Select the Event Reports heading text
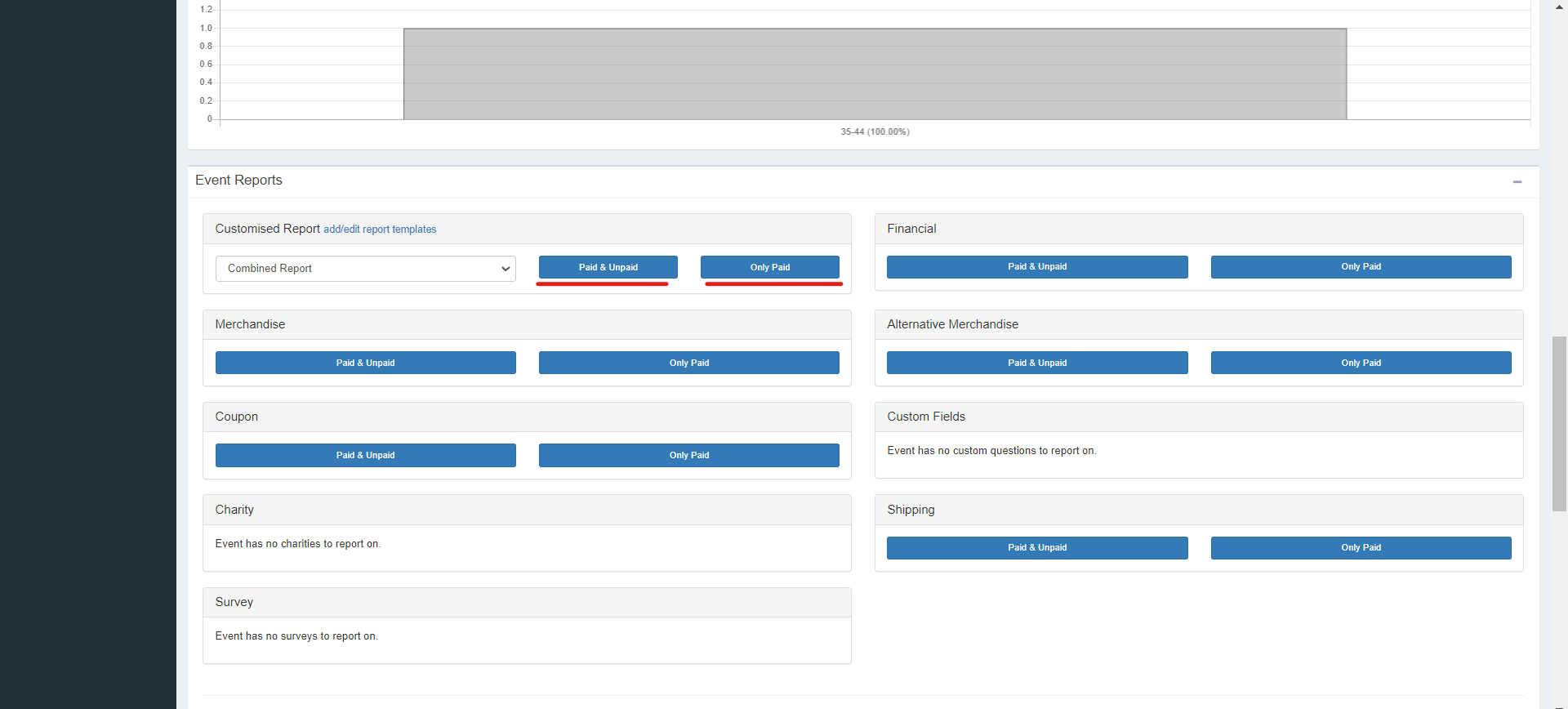This screenshot has height=709, width=1568. [x=238, y=181]
